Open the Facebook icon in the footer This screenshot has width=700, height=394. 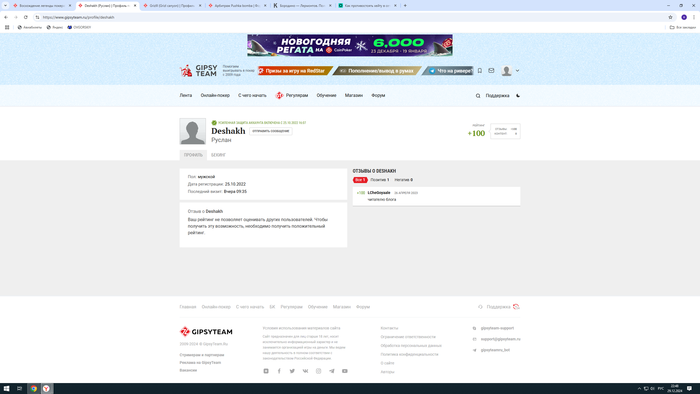279,371
